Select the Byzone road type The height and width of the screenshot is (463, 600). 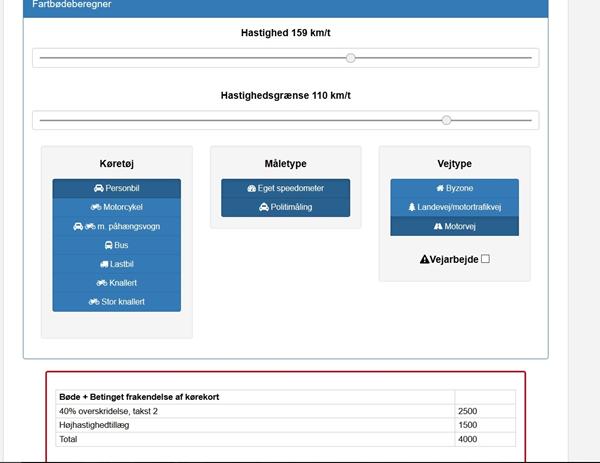454,188
